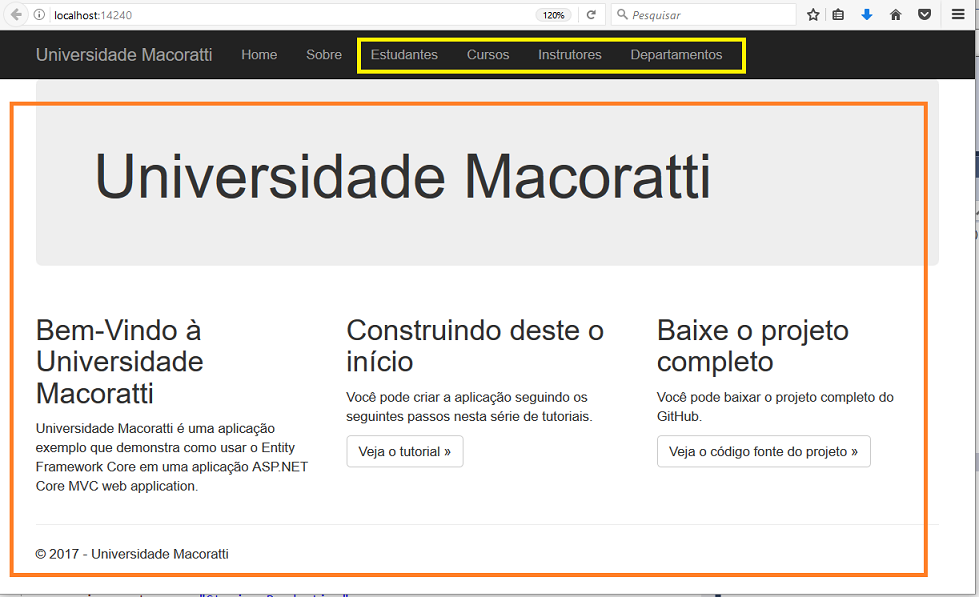Click paragraph mentioning Entity Framework Core
This screenshot has width=979, height=597.
pos(172,457)
